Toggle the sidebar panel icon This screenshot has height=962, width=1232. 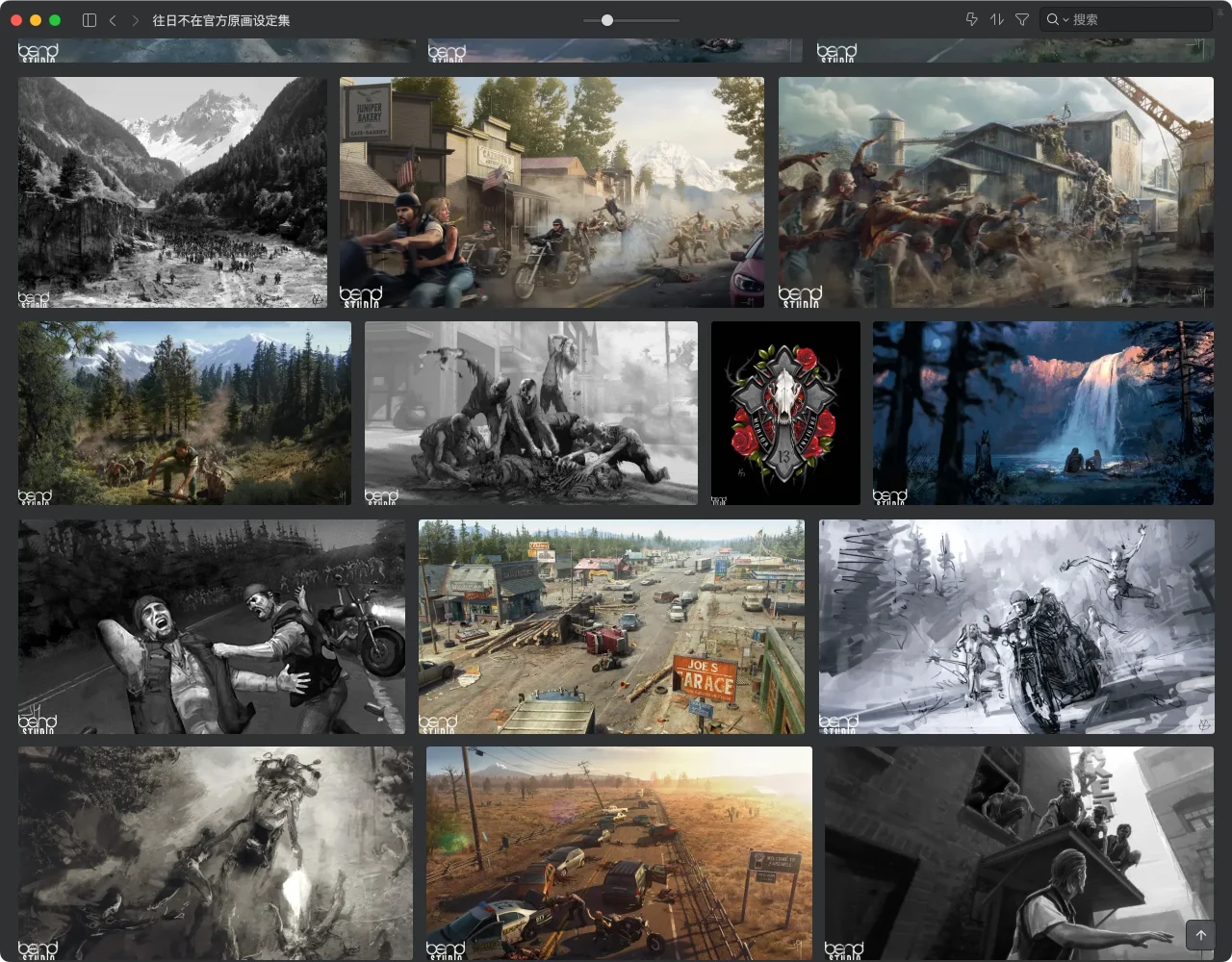(90, 20)
